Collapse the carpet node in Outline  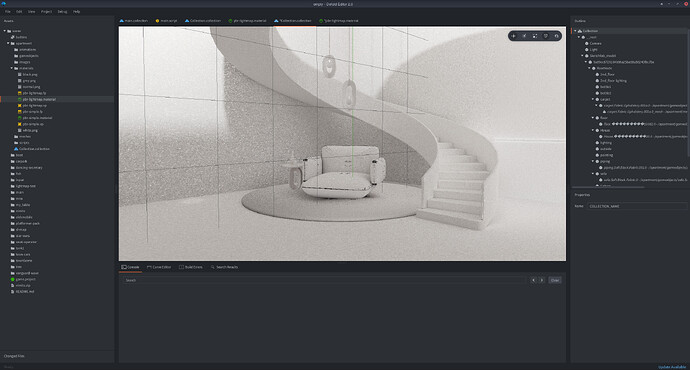[593, 99]
